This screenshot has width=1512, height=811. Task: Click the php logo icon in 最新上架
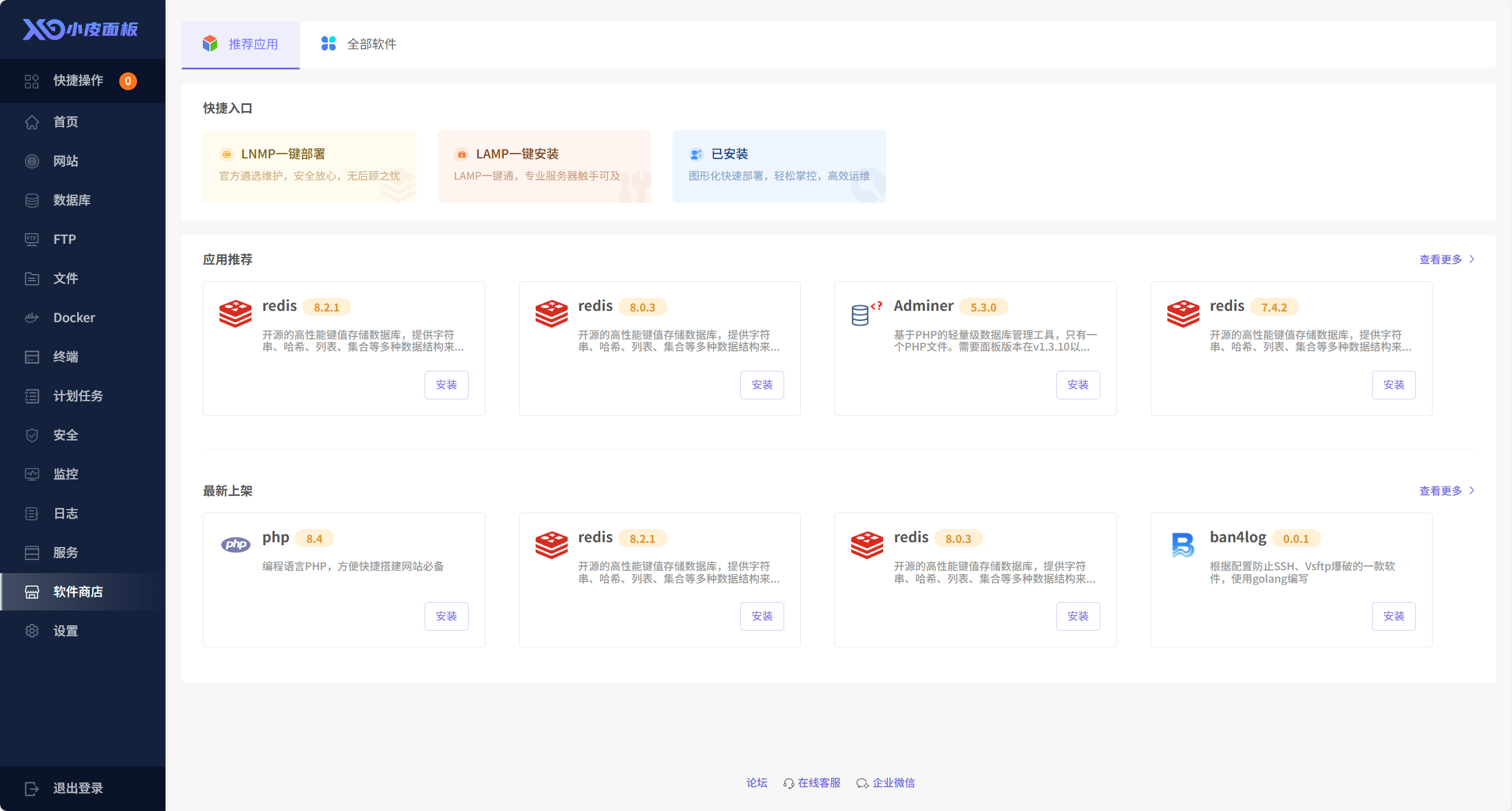[x=235, y=544]
